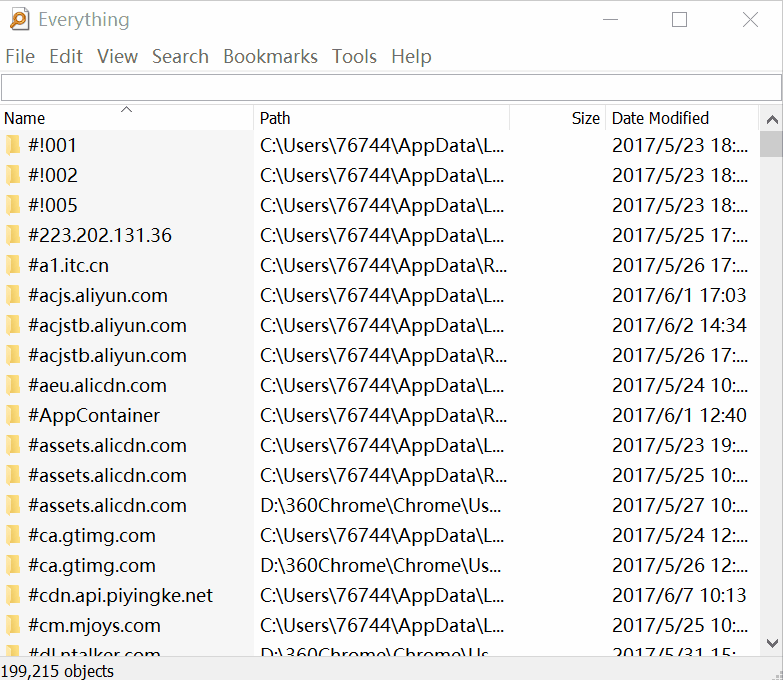Open the Tools menu

(x=354, y=56)
